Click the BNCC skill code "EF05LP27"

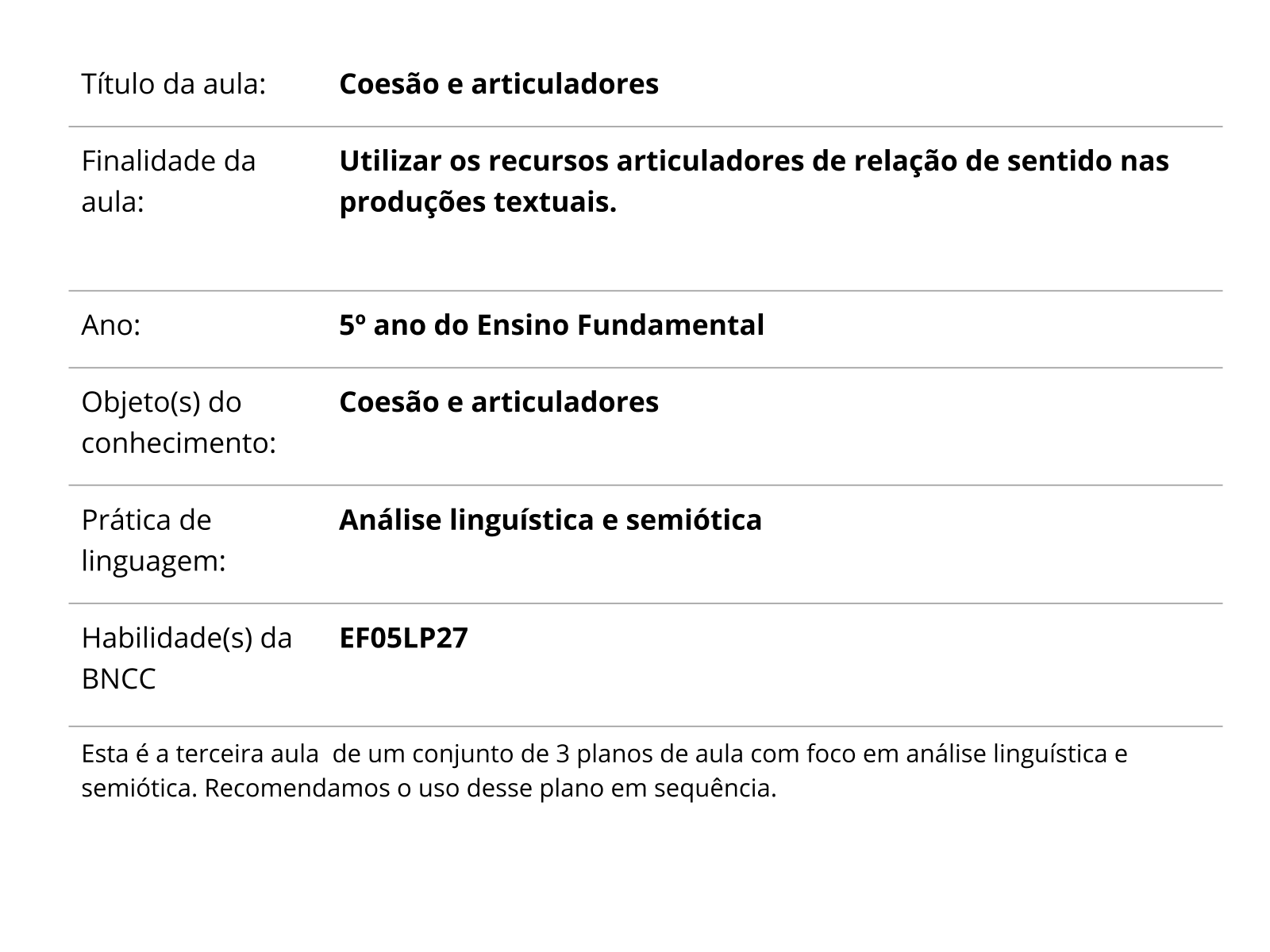403,638
